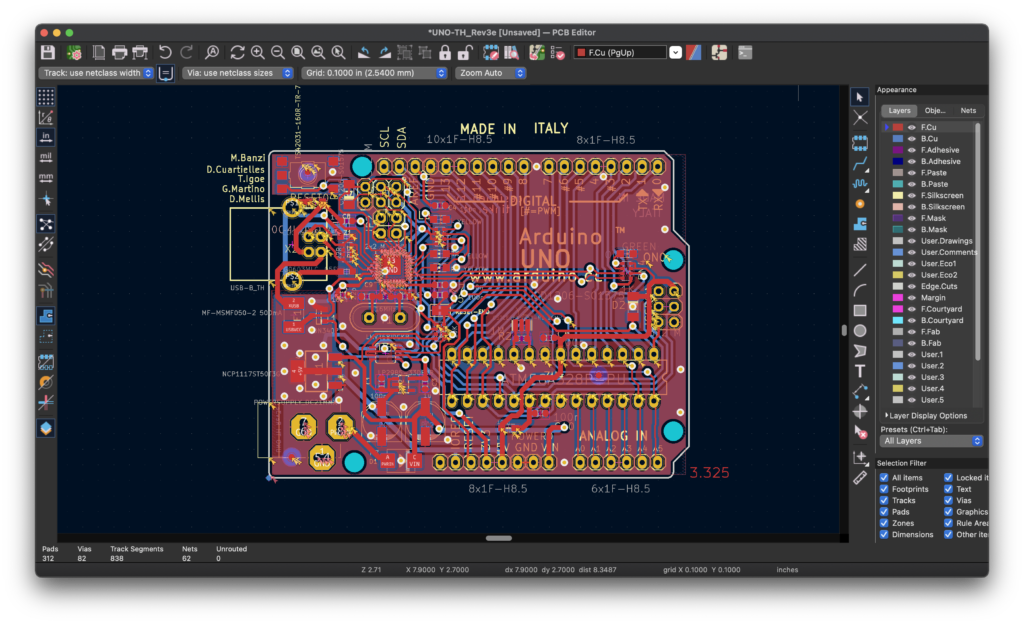
Task: Click the Save icon in top toolbar
Action: pyautogui.click(x=48, y=52)
